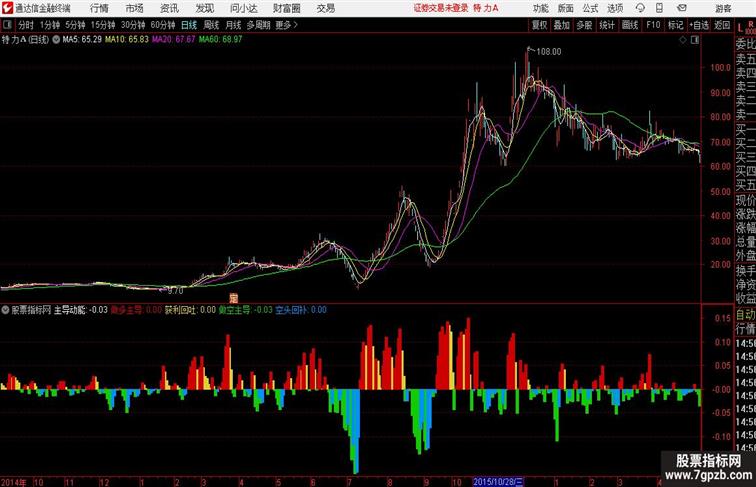Click the MA10: 65.83 label

coord(127,40)
